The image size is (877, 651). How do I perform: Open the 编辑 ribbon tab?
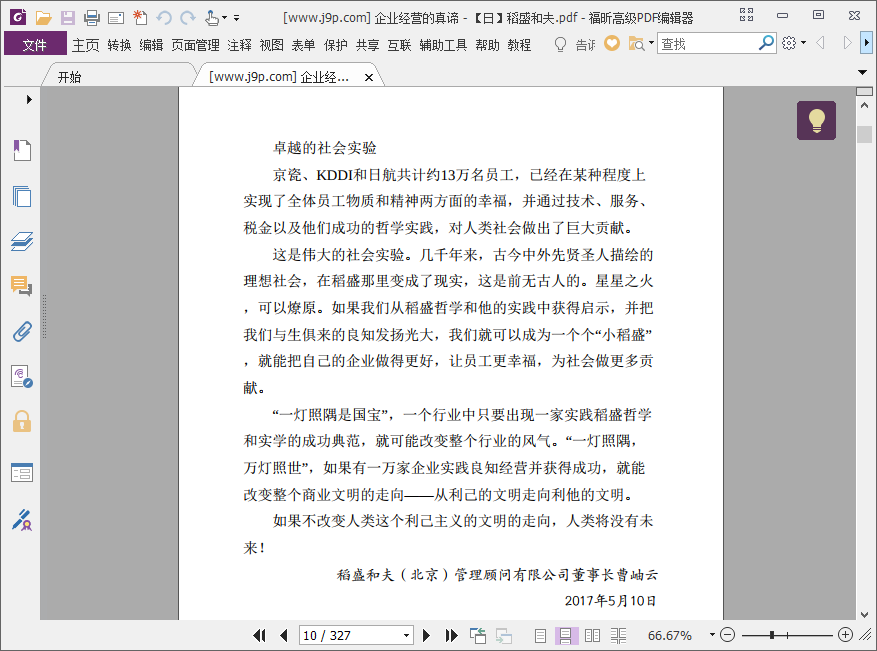(x=151, y=45)
